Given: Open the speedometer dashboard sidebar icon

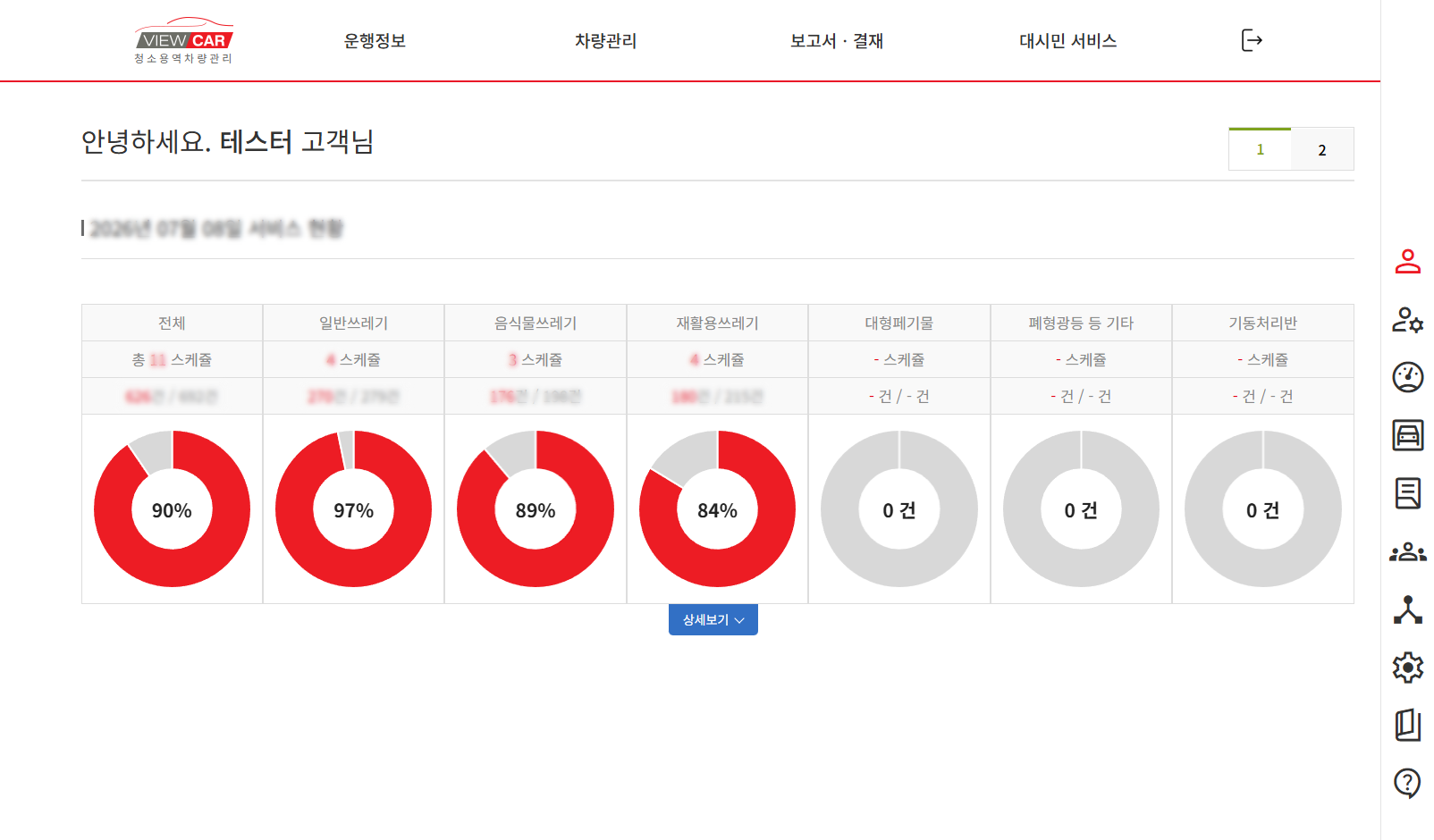Looking at the screenshot, I should click(x=1408, y=377).
